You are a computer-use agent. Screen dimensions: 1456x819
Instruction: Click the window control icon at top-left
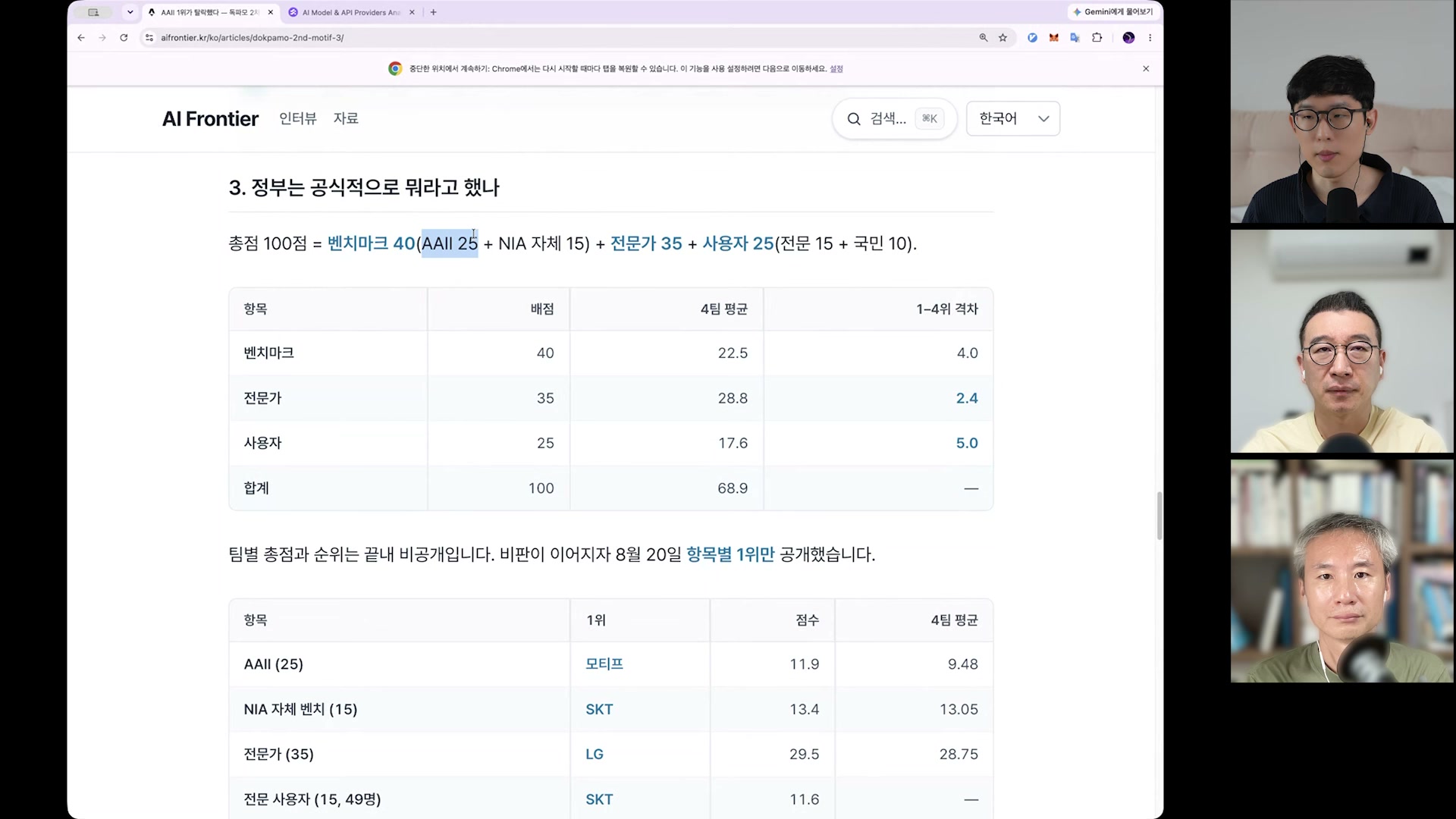click(94, 12)
